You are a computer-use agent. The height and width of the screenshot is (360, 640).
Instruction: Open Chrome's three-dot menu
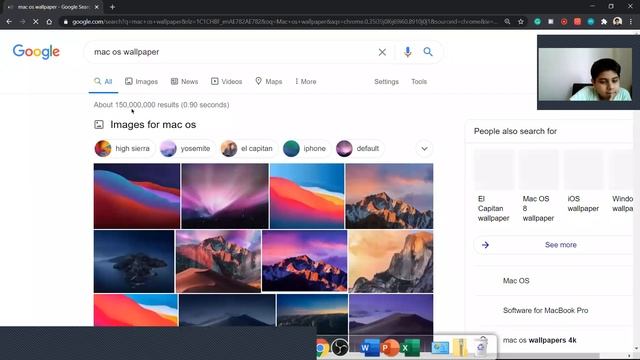tap(631, 22)
